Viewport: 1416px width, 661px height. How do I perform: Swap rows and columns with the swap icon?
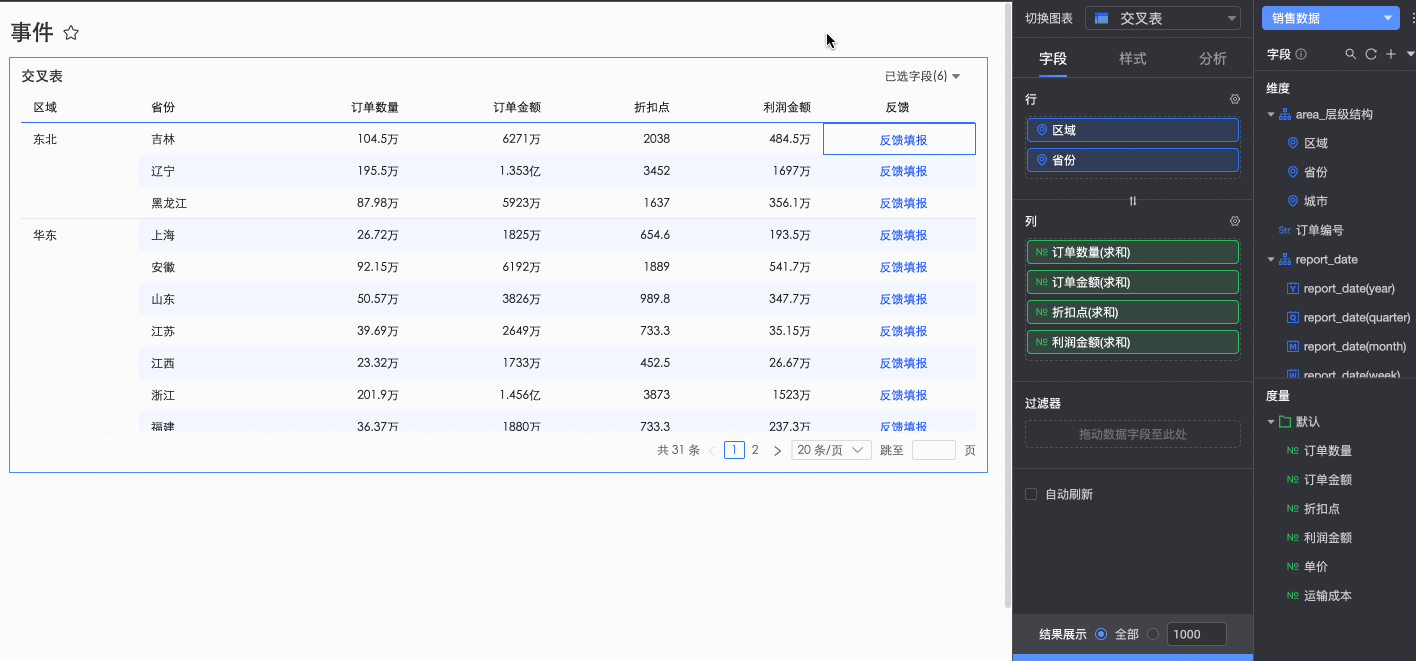1133,201
